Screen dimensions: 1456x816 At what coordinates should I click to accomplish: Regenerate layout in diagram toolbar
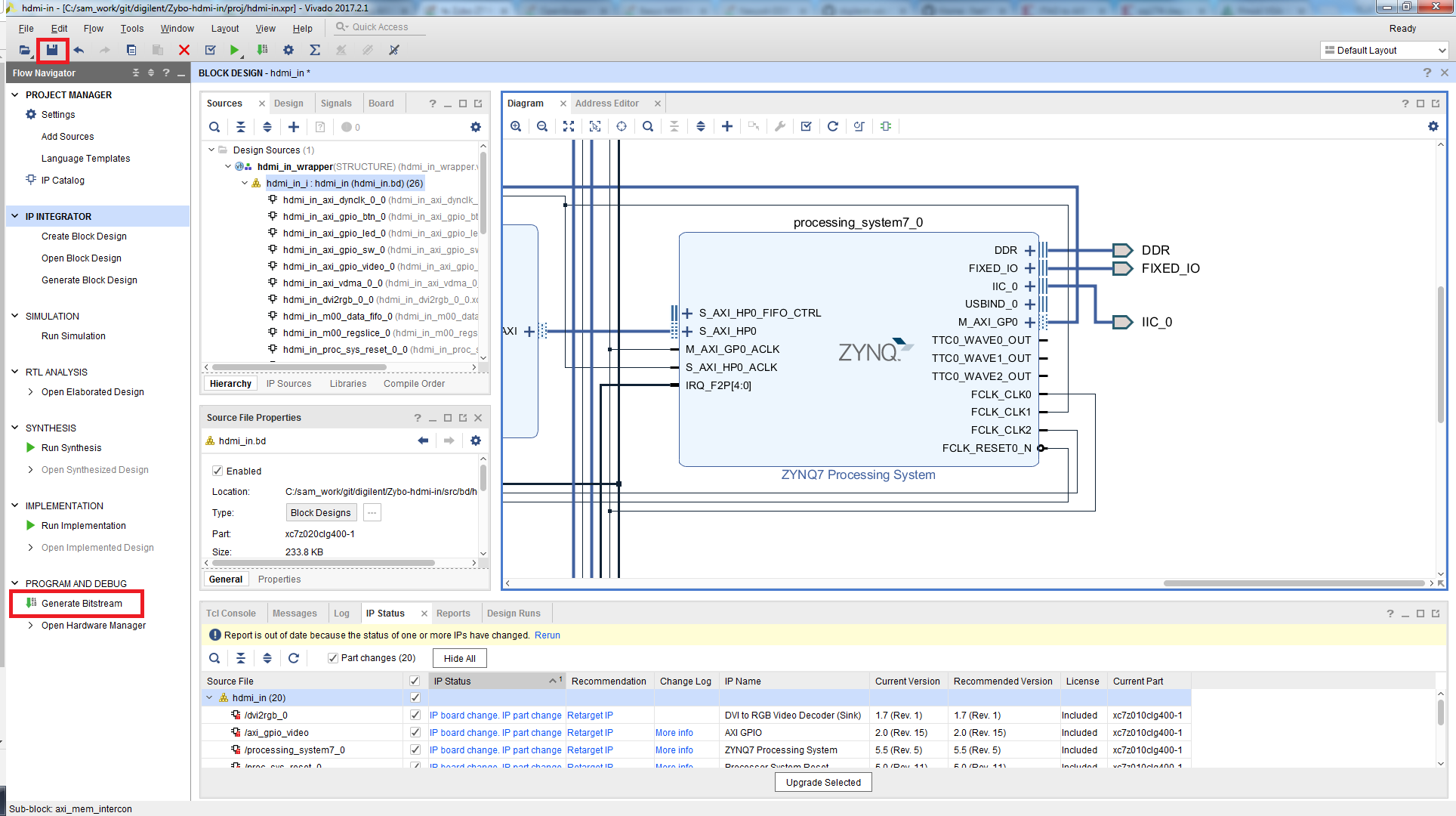833,126
